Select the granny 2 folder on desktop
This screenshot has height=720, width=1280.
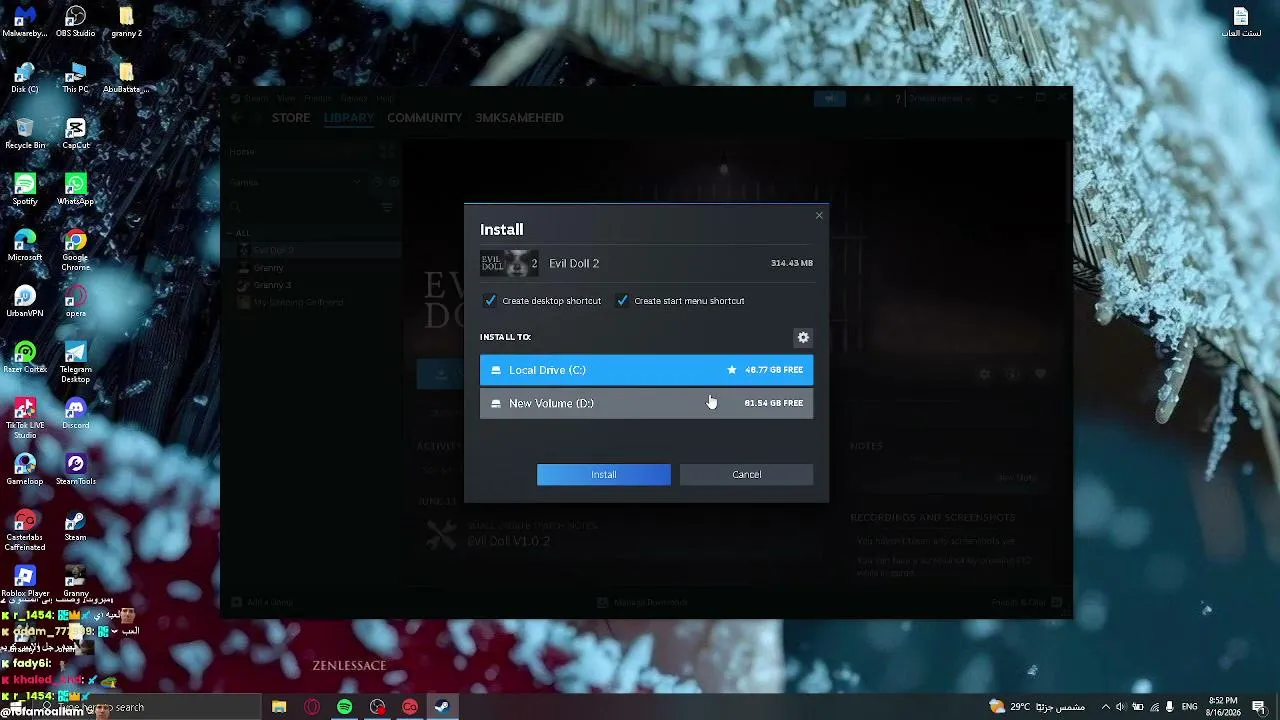(126, 22)
